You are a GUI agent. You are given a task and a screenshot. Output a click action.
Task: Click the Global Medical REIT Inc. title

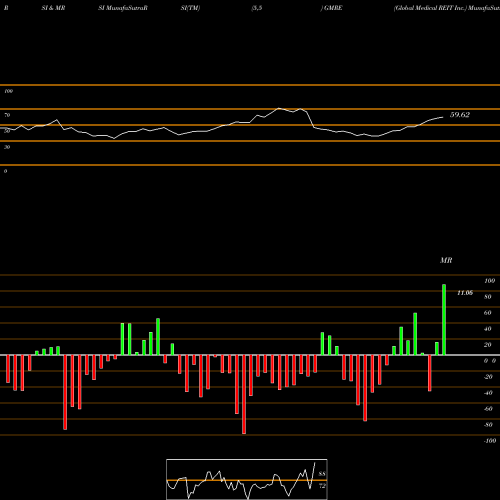[430, 8]
